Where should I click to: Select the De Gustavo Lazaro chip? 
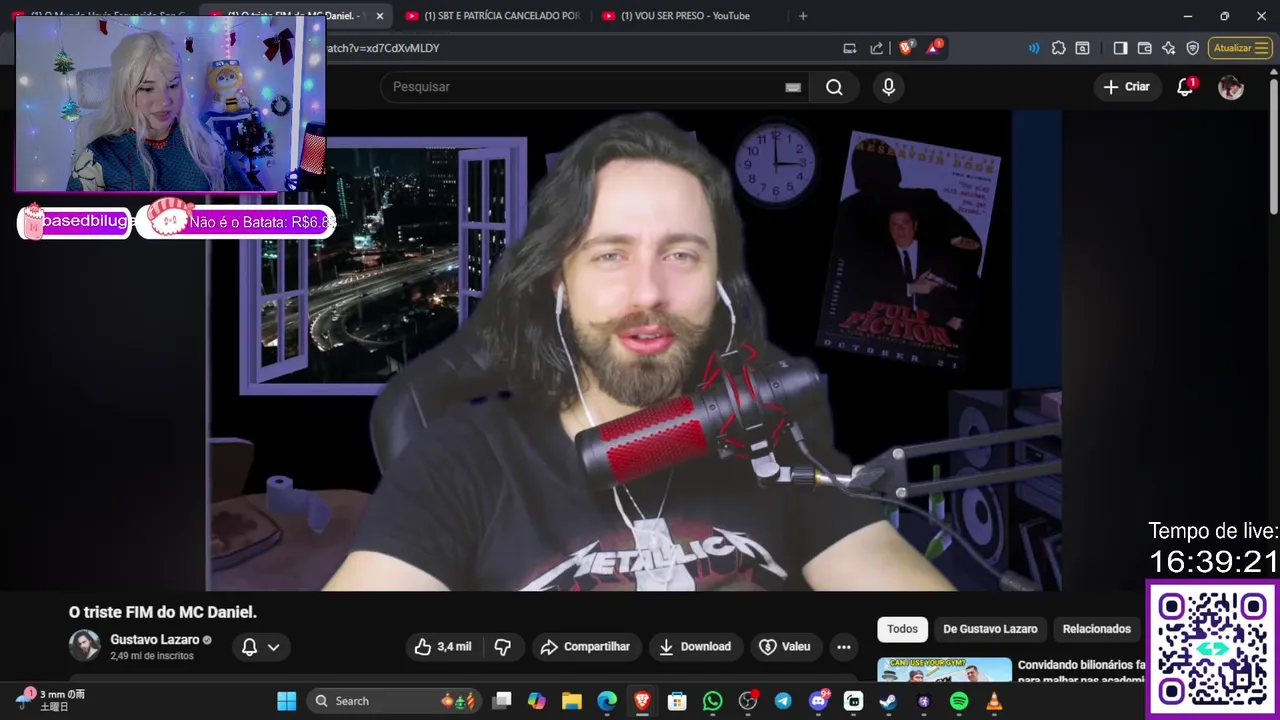(990, 629)
